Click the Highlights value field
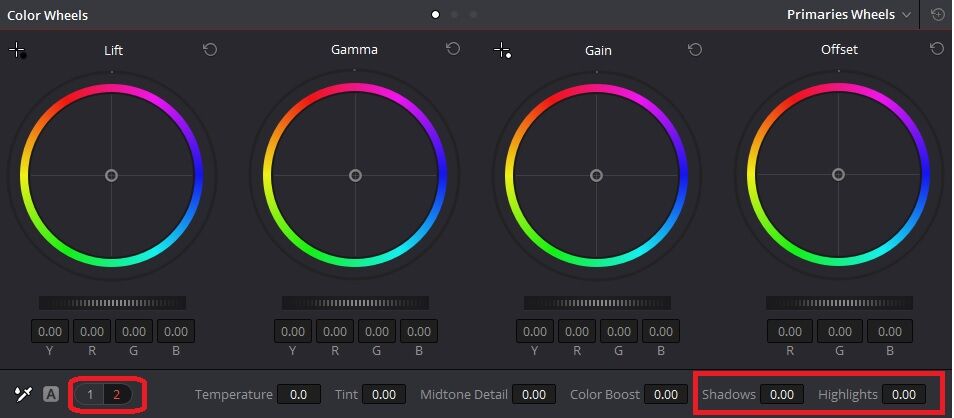This screenshot has height=418, width=954. coord(904,394)
